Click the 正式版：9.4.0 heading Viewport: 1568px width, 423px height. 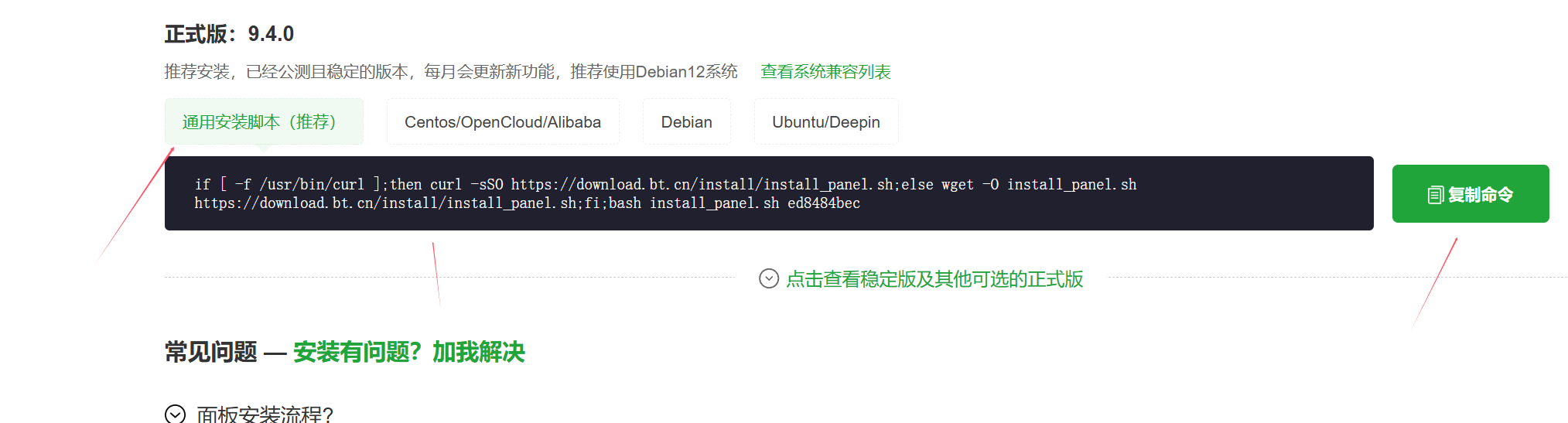click(229, 34)
